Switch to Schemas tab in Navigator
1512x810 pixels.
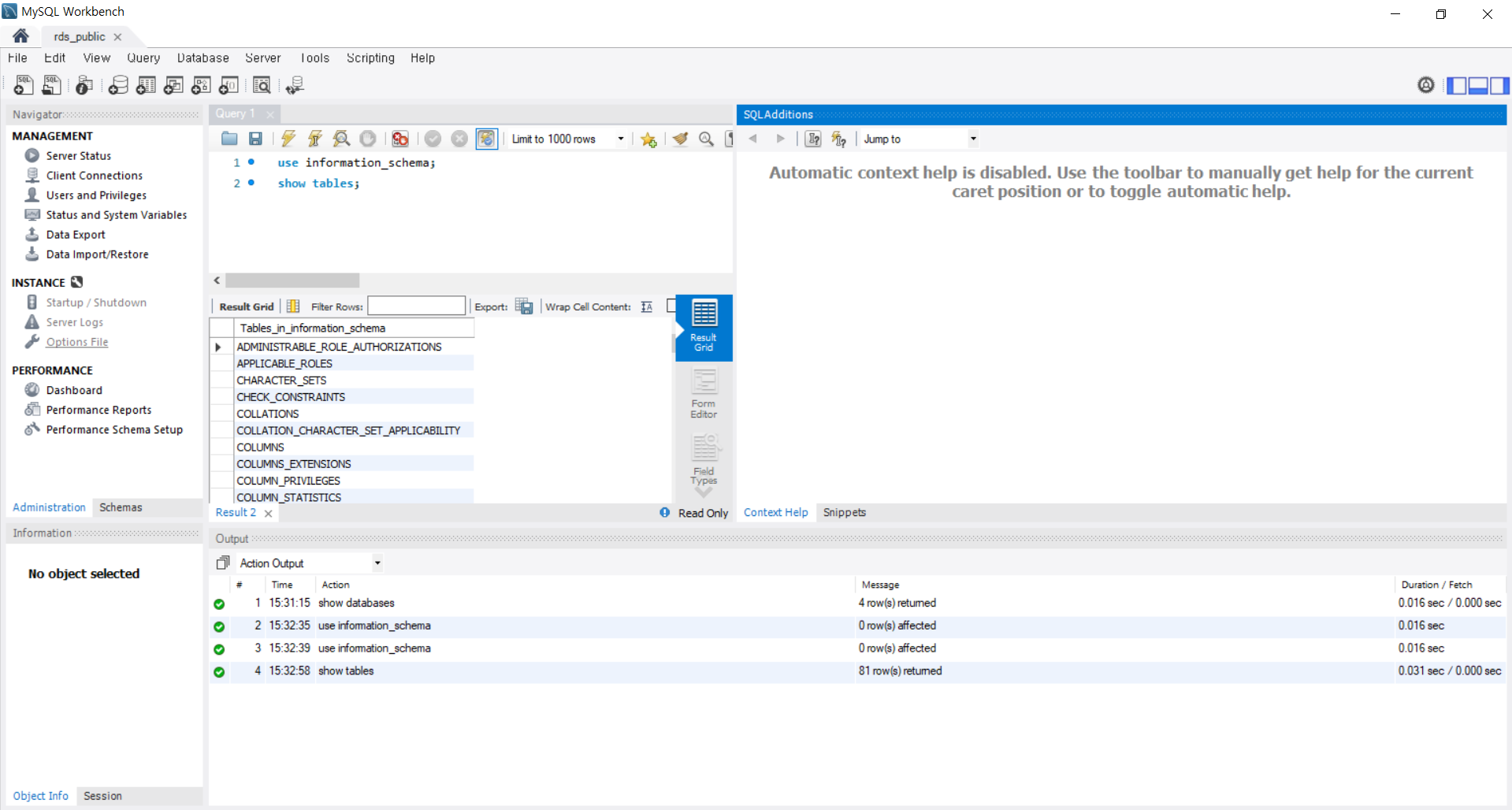click(121, 507)
